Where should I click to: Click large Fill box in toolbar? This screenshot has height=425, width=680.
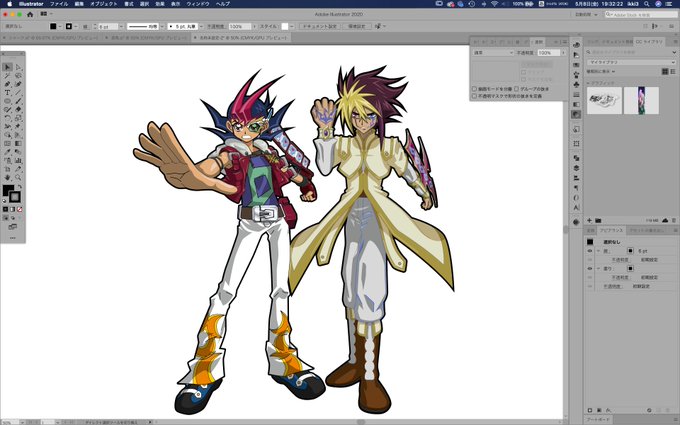[x=8, y=190]
